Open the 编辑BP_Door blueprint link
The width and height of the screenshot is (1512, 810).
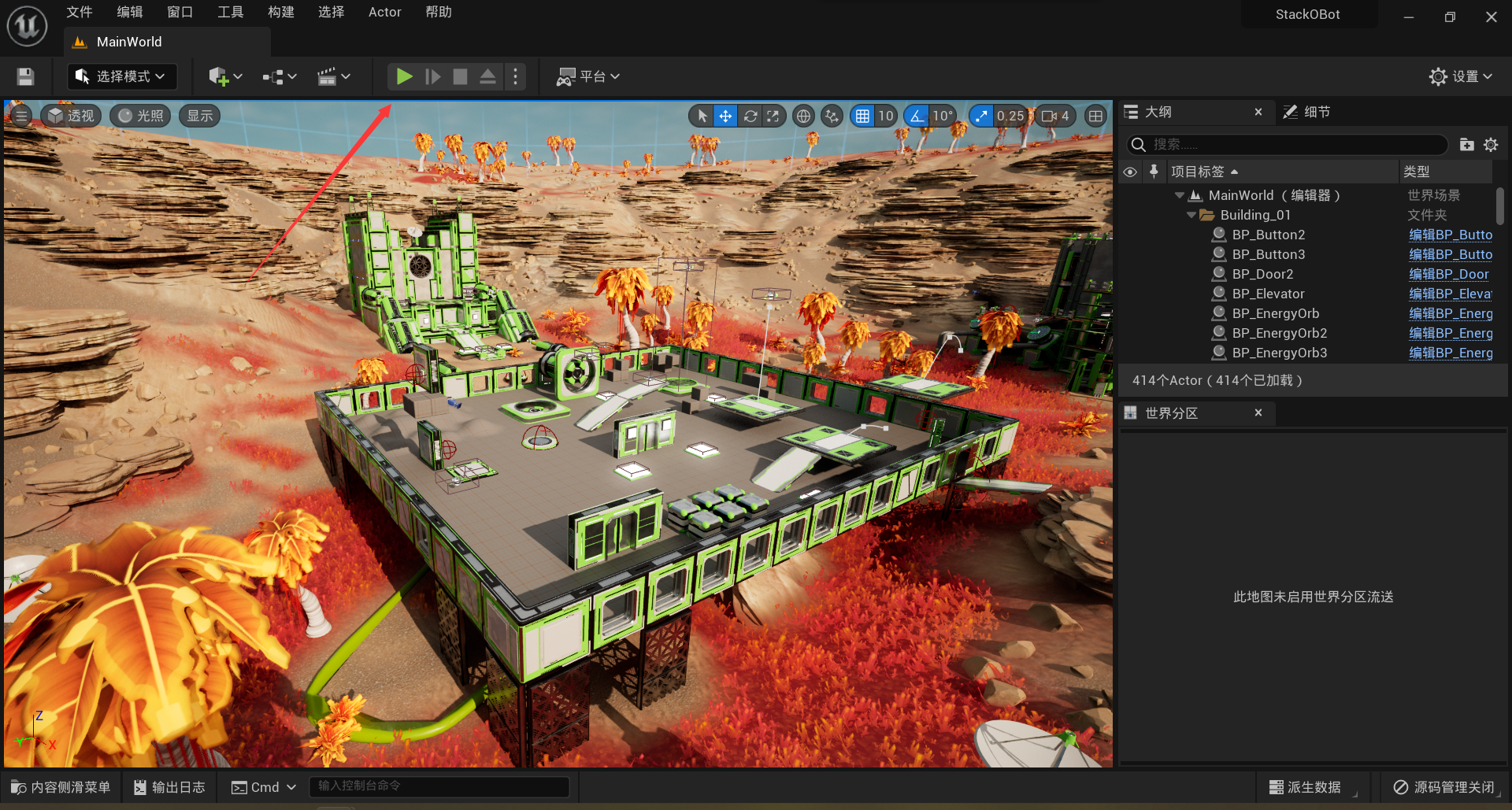(x=1448, y=274)
